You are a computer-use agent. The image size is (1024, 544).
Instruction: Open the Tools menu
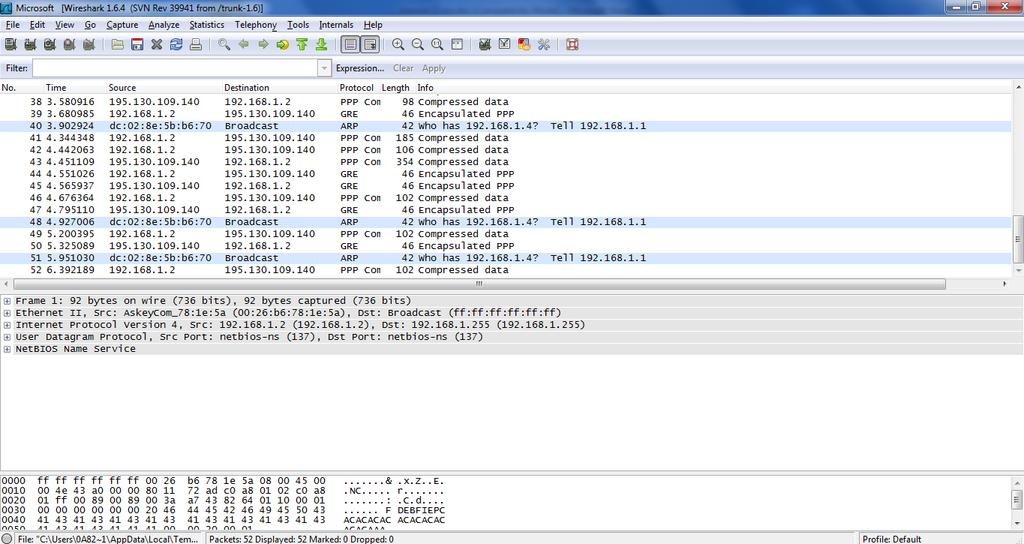pyautogui.click(x=298, y=25)
